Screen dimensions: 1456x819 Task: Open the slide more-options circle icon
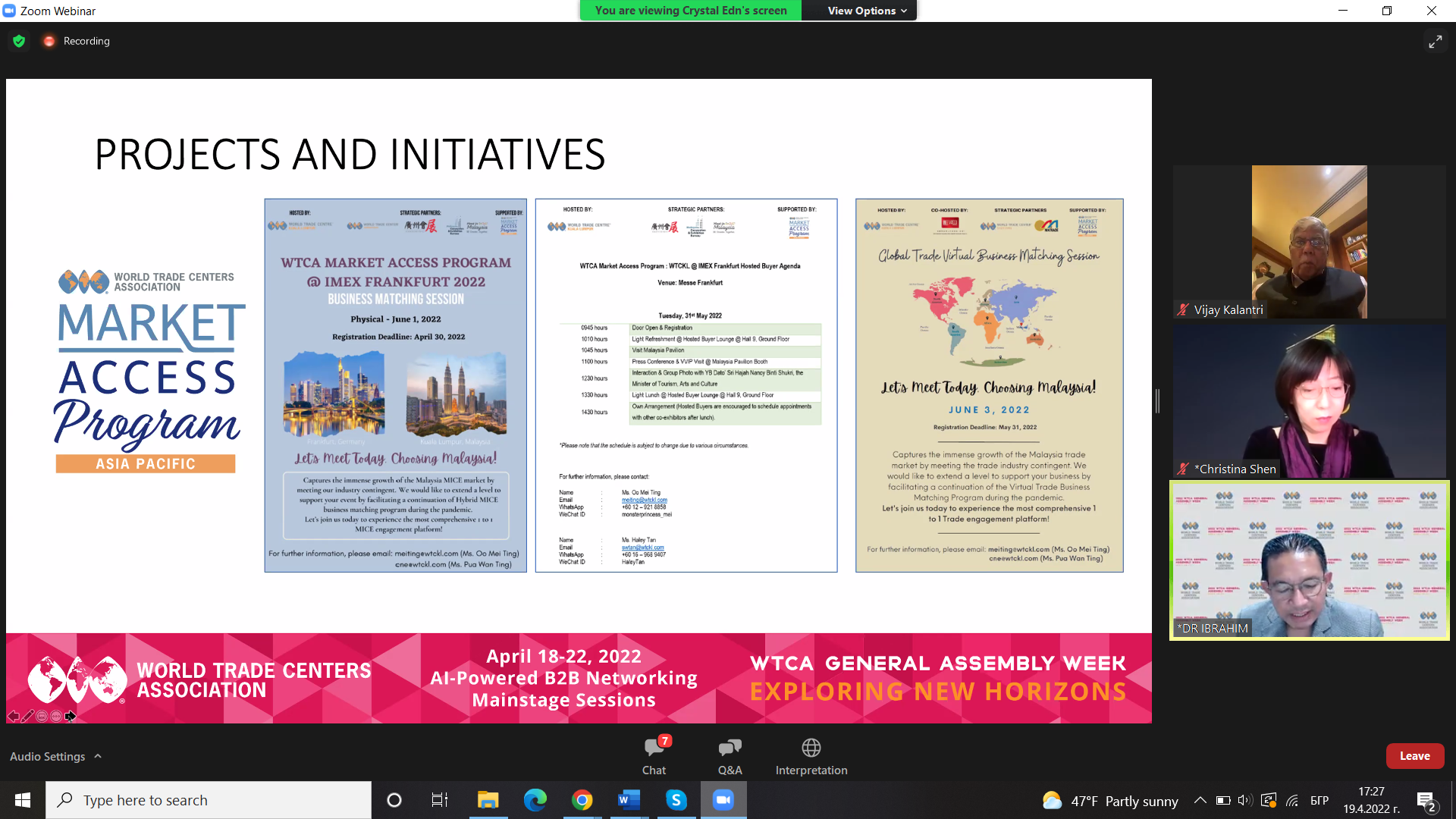[x=56, y=716]
